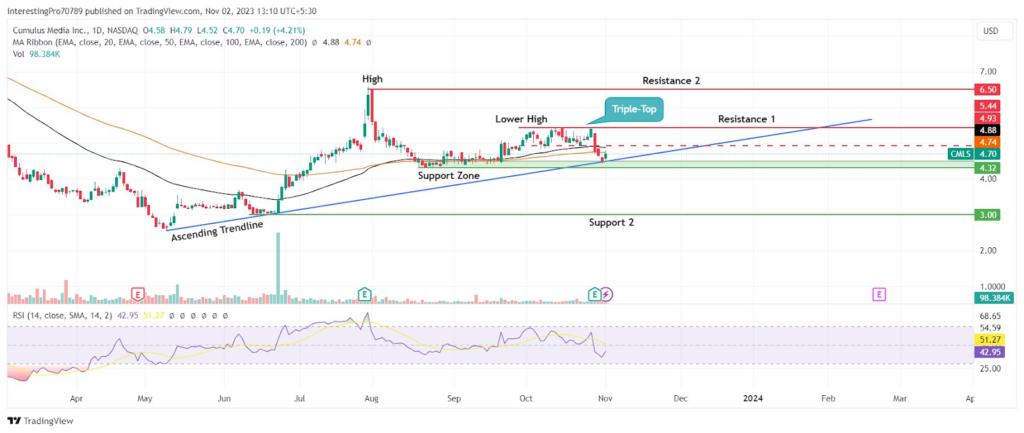Select the Lower High text label
Screen dimensions: 1024x433
[x=521, y=120]
